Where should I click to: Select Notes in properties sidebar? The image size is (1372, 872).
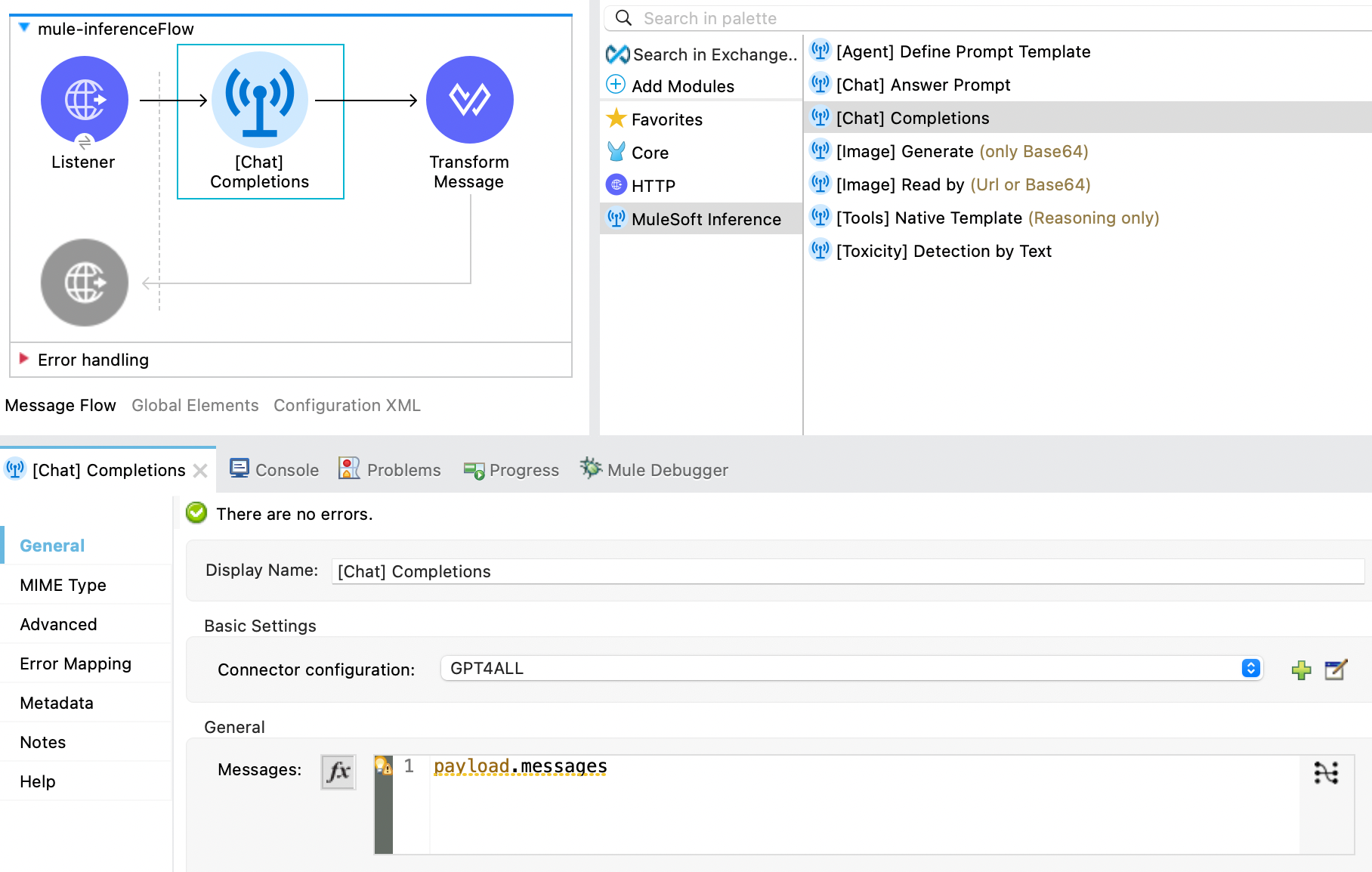point(86,742)
